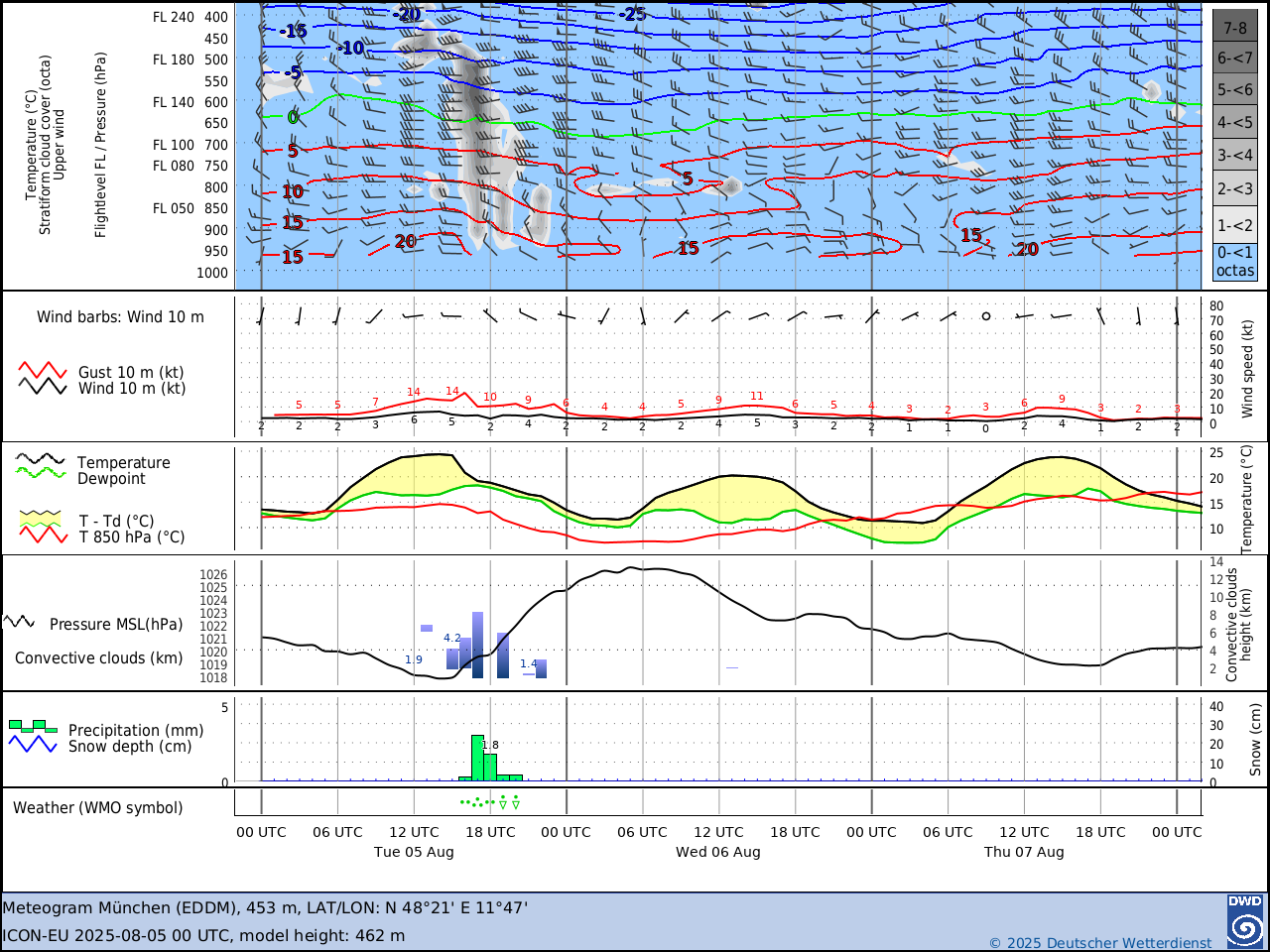Screen dimensions: 1270x952
Task: Click the Thu 07 Aug date label
Action: (x=1024, y=852)
